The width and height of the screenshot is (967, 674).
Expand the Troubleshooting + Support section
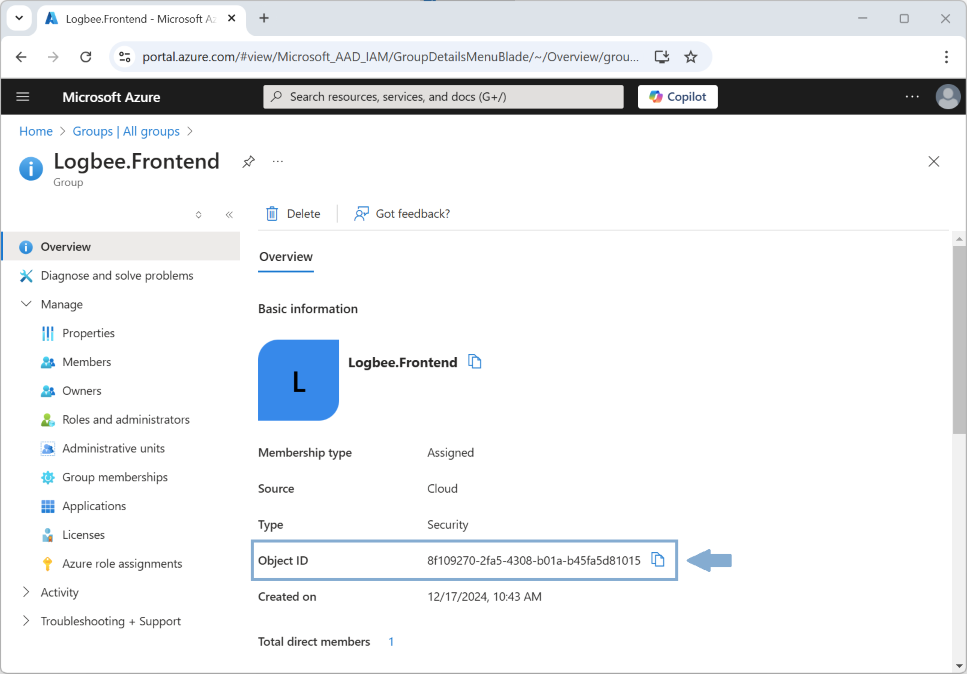point(26,621)
